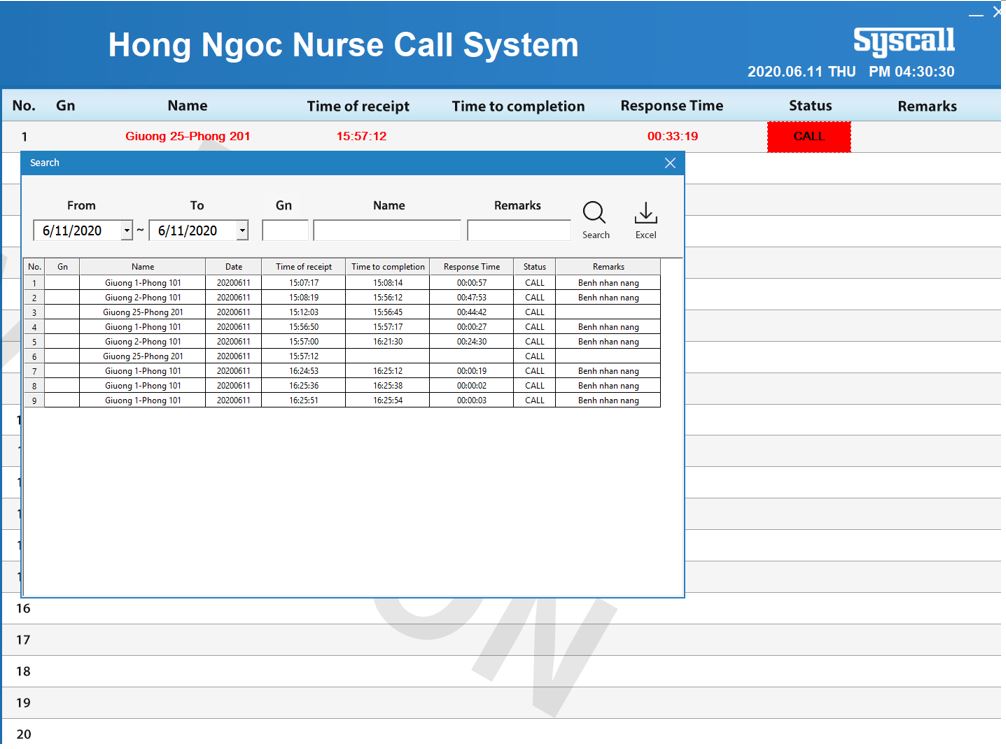Image resolution: width=1006 pixels, height=749 pixels.
Task: Click the Syscall logo
Action: (x=903, y=41)
